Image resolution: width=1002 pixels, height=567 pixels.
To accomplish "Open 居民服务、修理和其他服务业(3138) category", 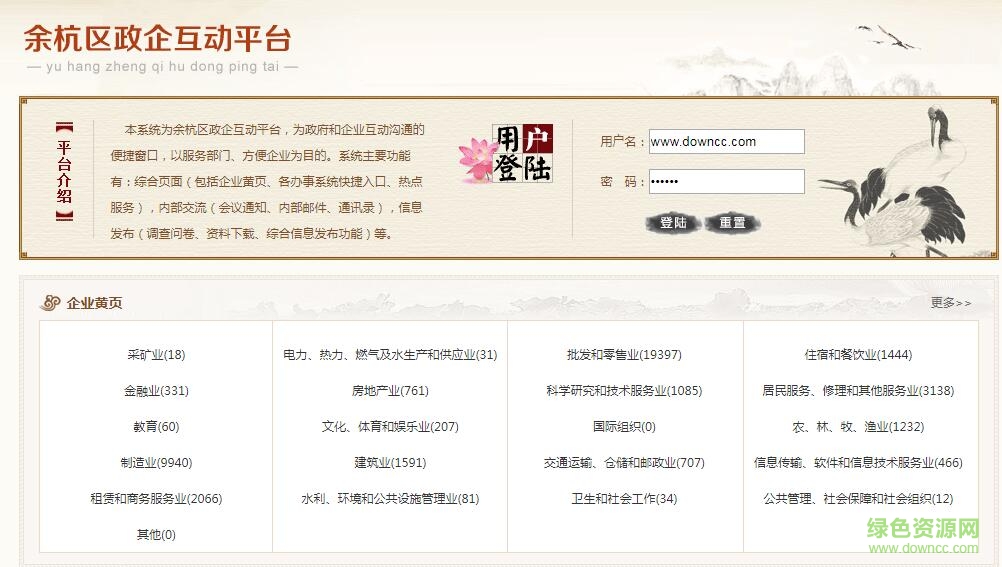I will point(858,391).
